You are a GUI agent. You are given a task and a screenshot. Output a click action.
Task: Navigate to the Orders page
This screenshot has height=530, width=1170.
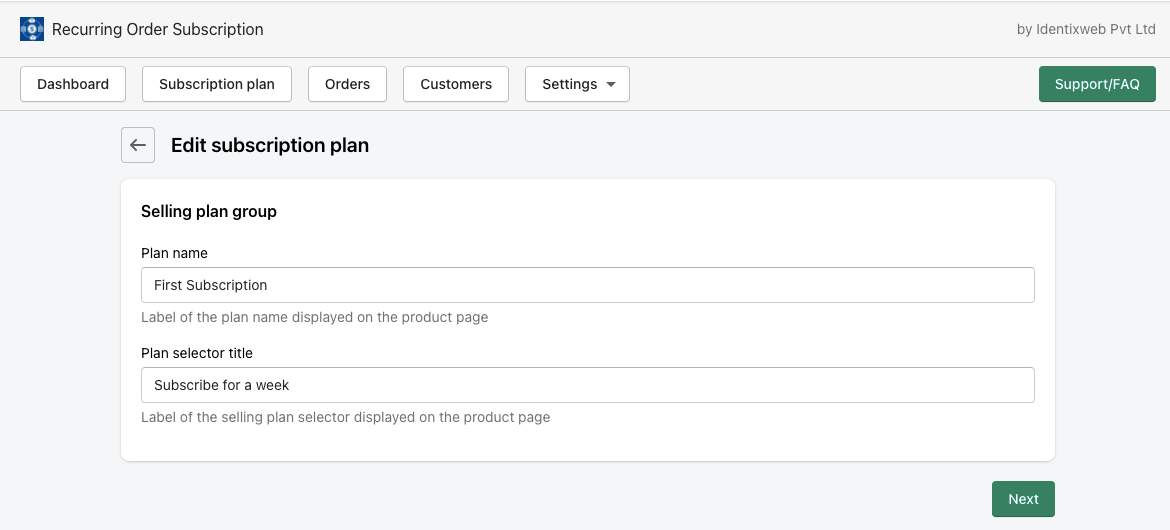[x=347, y=85]
